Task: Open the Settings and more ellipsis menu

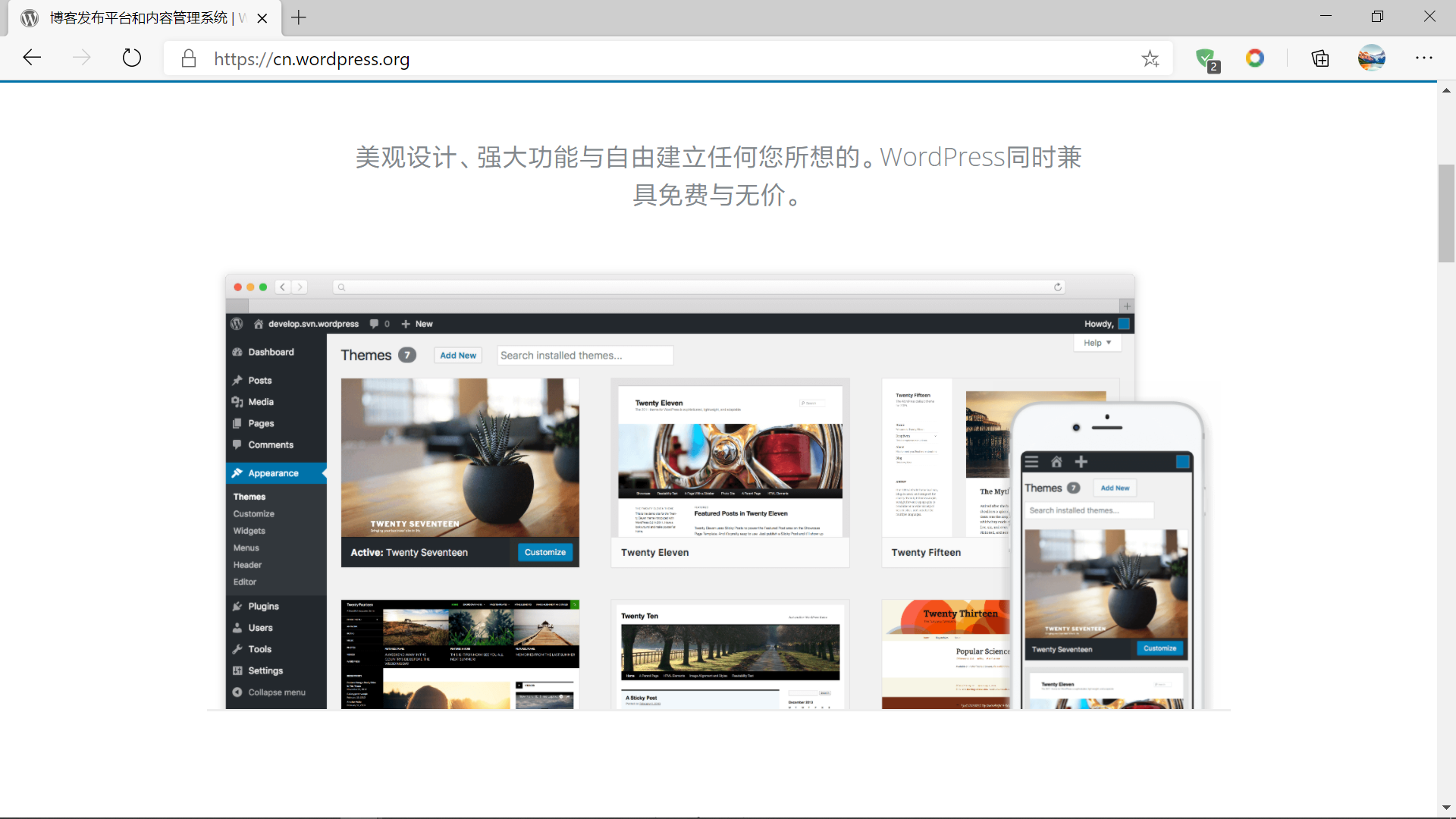Action: point(1423,58)
